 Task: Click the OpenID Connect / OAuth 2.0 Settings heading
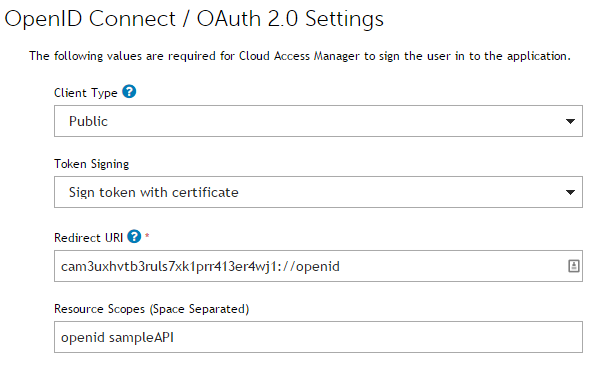pos(194,19)
